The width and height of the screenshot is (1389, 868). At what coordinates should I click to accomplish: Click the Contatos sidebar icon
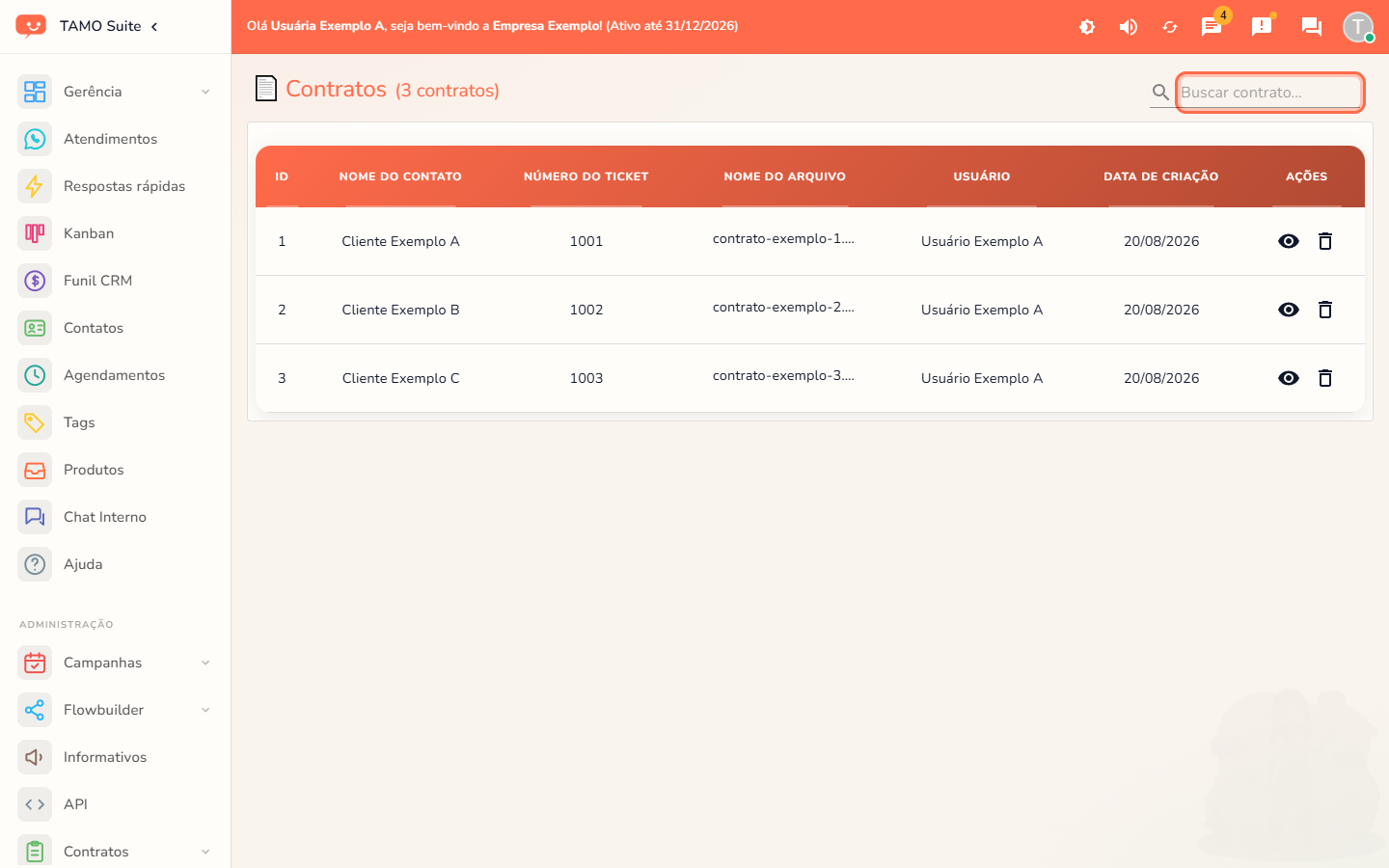tap(35, 328)
